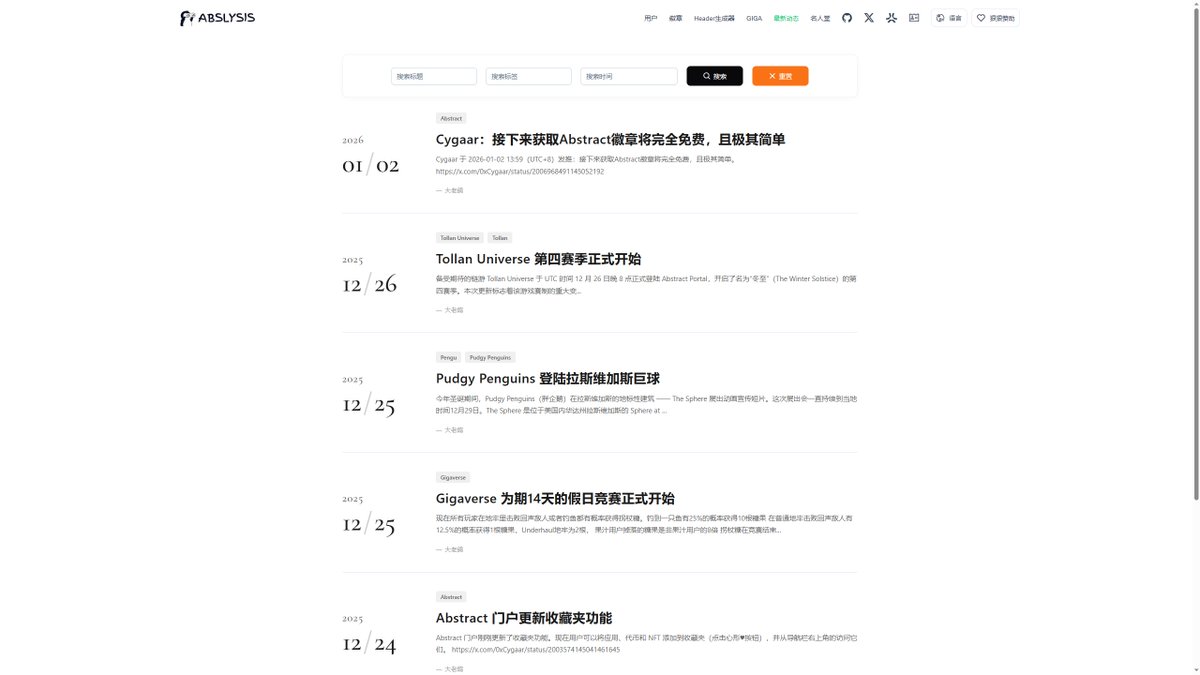The image size is (1200, 675).
Task: Click the orange 重置 reset button
Action: pyautogui.click(x=780, y=76)
